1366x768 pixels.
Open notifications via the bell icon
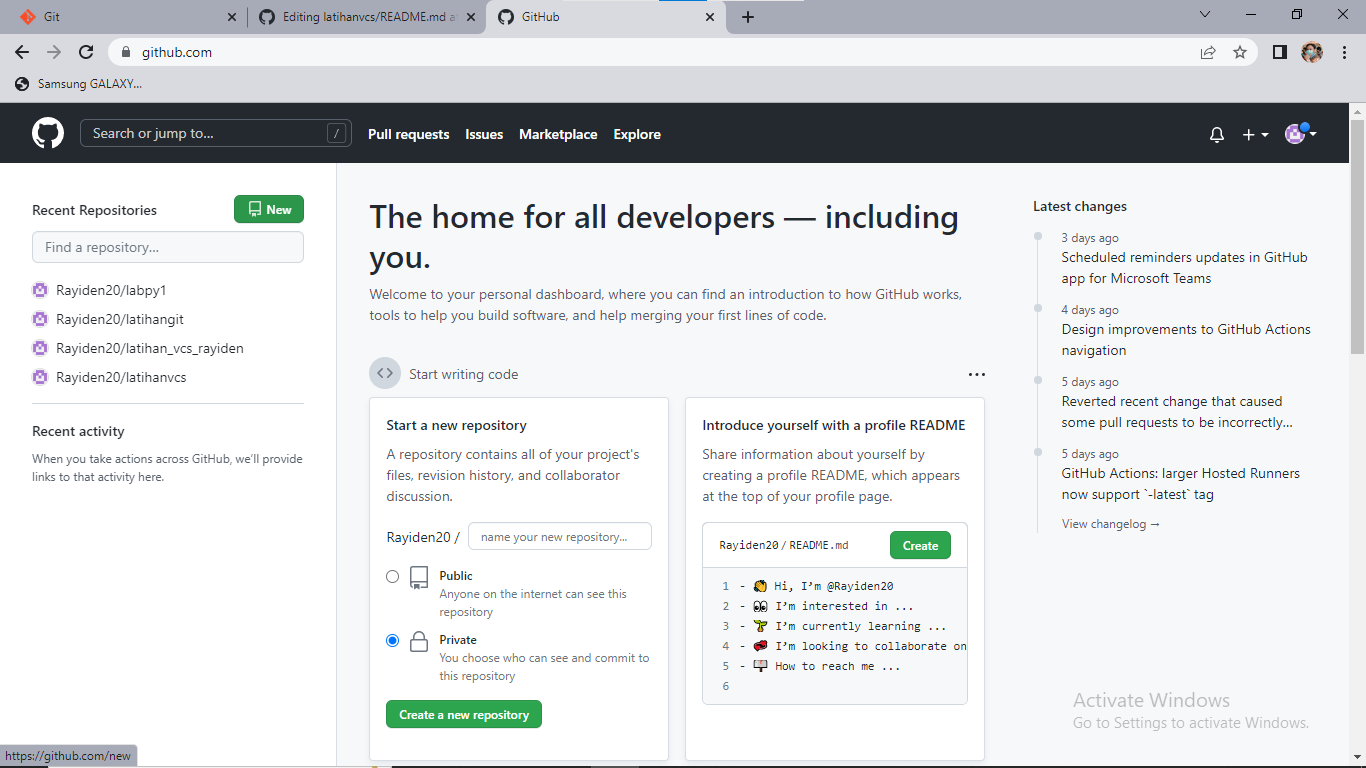pos(1216,134)
